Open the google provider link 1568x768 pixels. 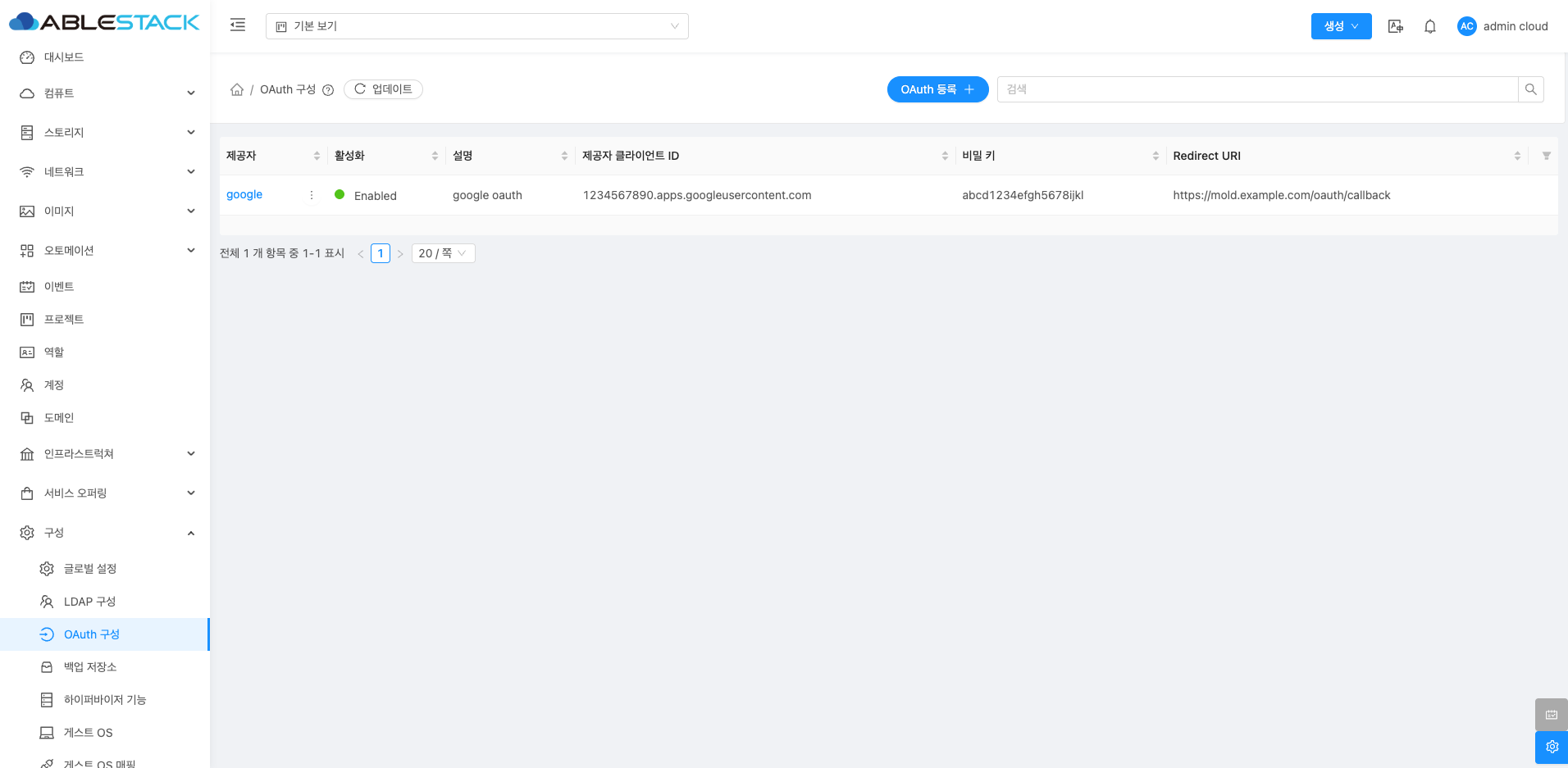244,194
